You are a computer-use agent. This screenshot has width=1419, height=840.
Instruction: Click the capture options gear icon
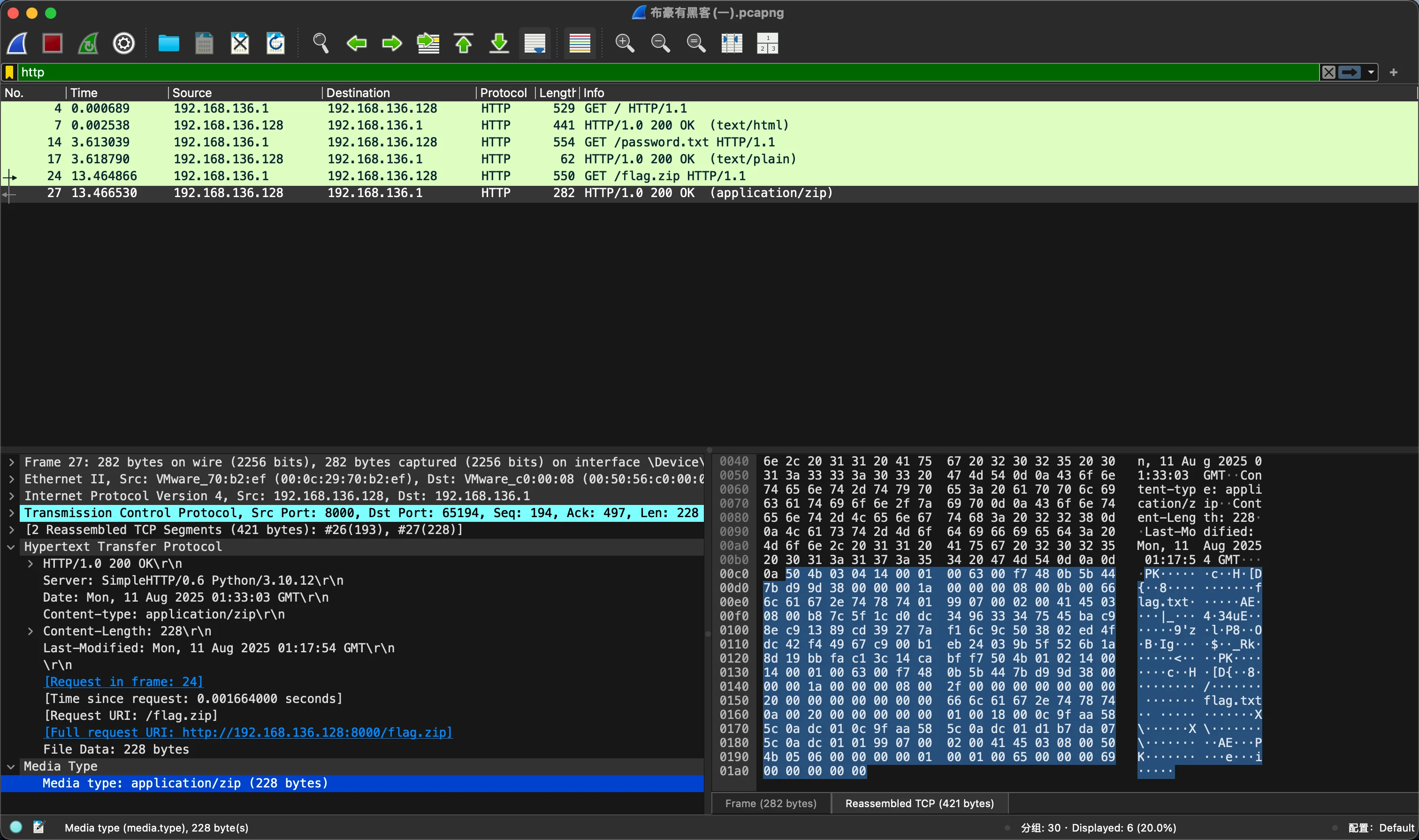coord(123,43)
